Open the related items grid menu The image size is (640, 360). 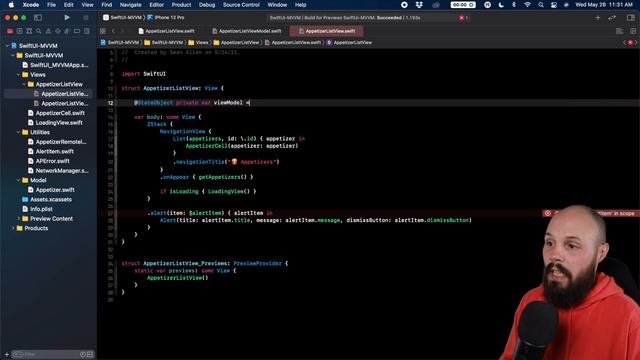click(103, 31)
